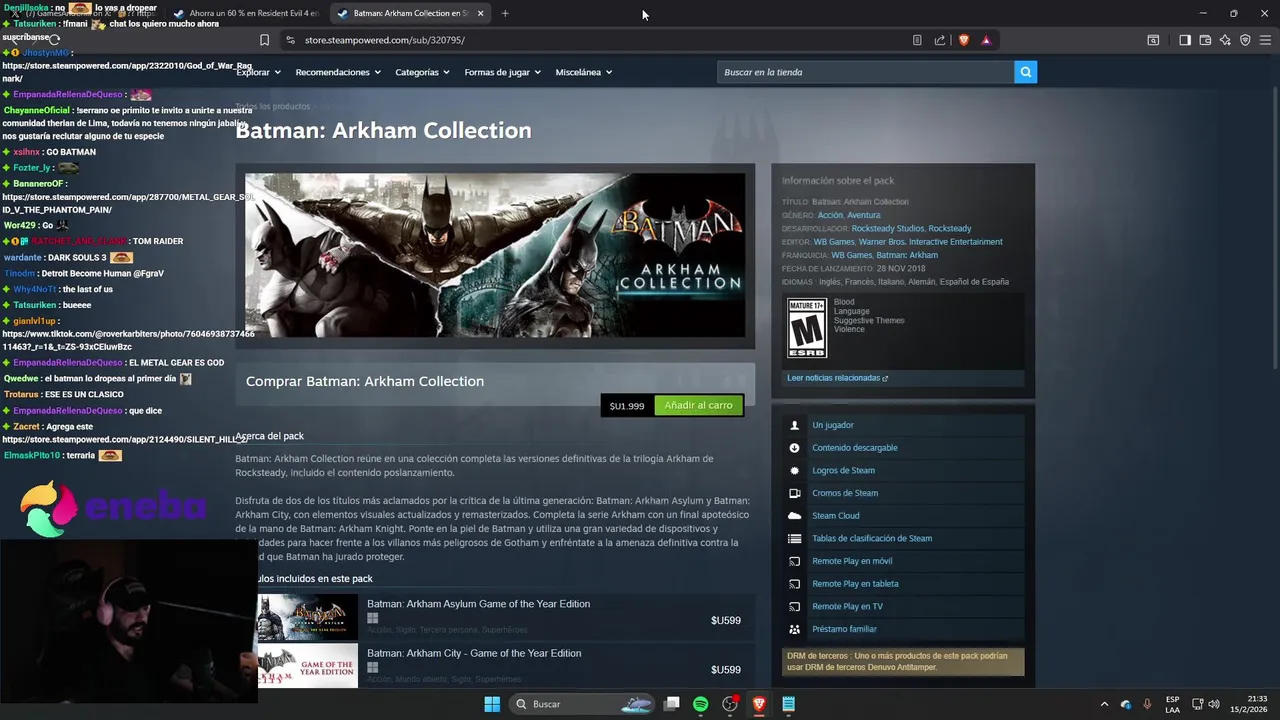The image size is (1280, 720).
Task: Open Contenido descargable feature link
Action: point(854,448)
